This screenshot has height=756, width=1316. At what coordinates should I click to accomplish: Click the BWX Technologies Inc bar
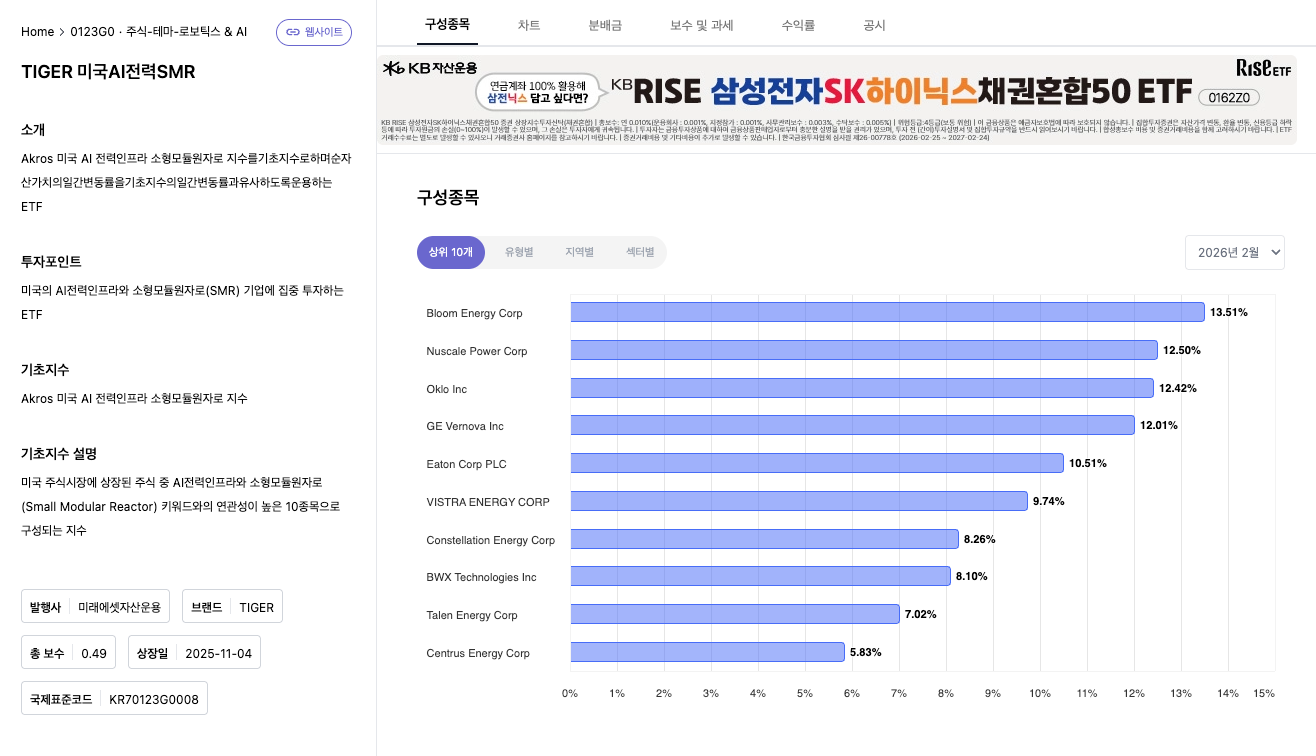click(x=760, y=576)
